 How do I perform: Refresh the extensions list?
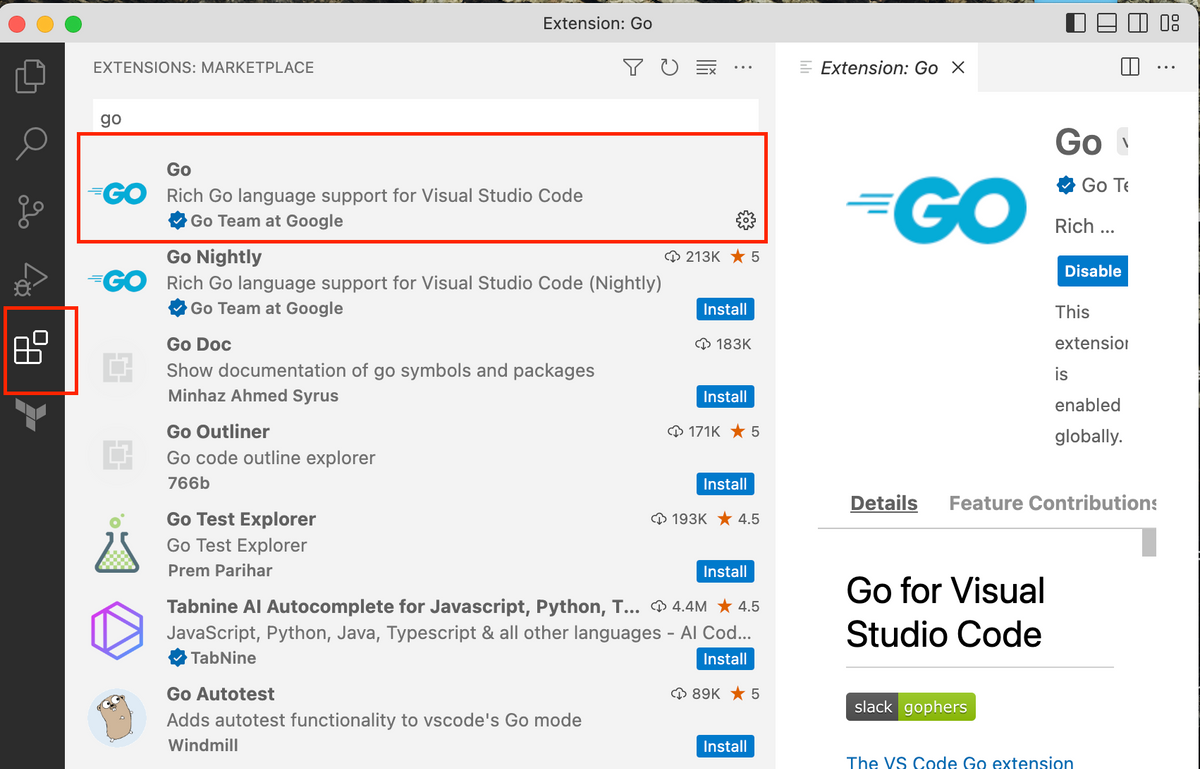coord(669,67)
